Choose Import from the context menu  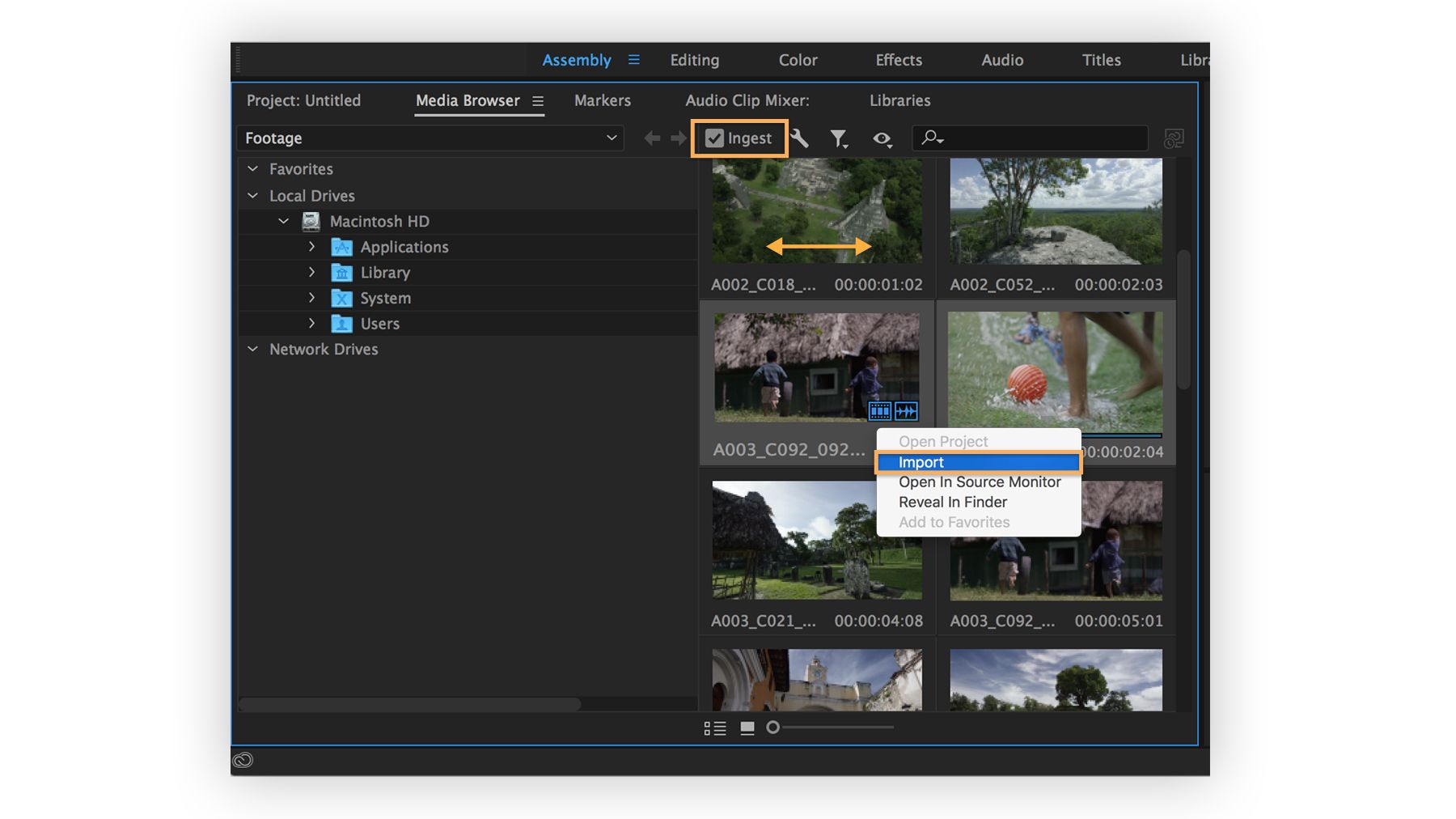point(921,461)
